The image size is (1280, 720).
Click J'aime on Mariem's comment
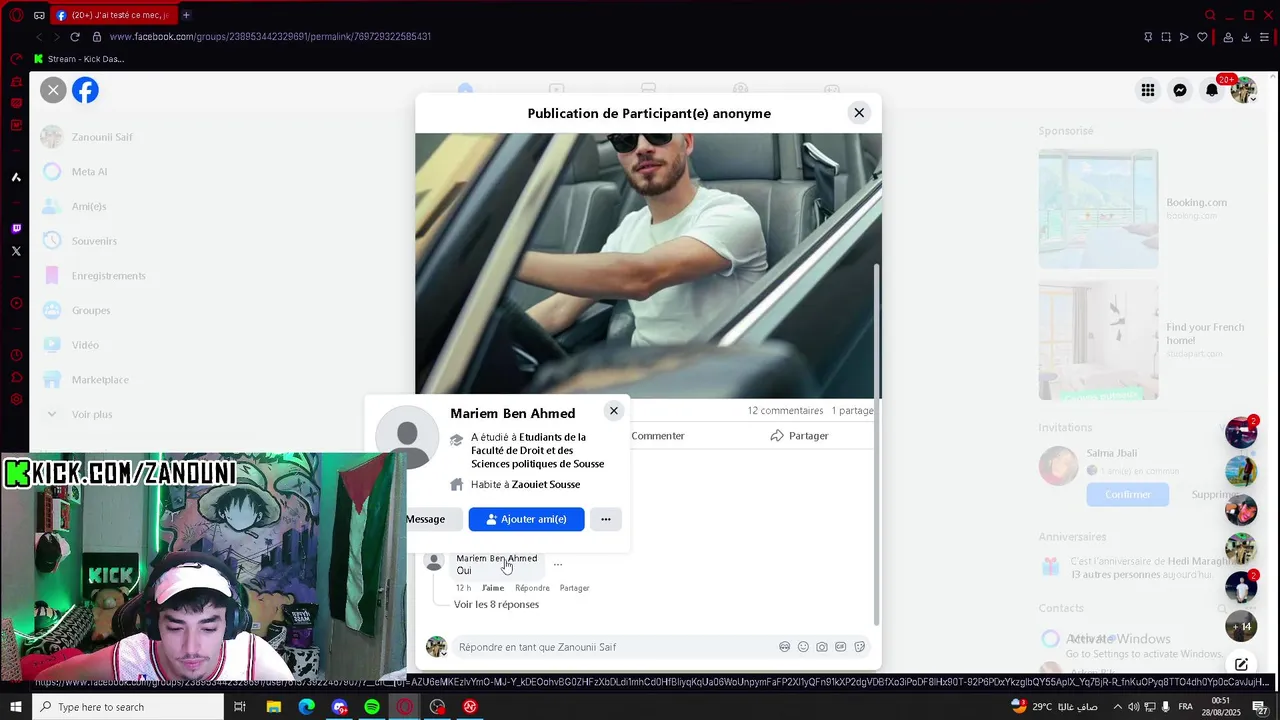coord(493,588)
